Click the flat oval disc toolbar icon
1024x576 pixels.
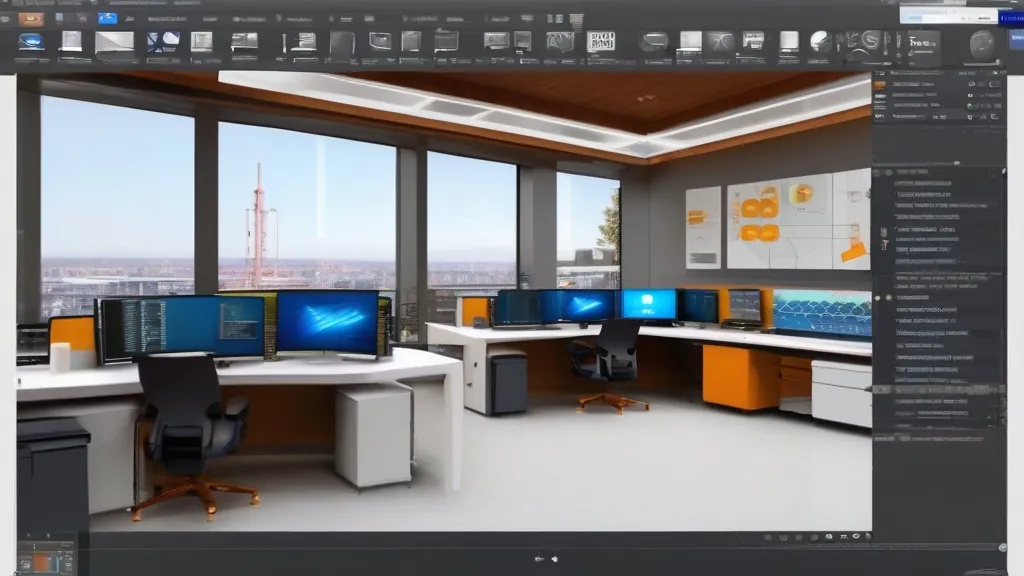654,42
